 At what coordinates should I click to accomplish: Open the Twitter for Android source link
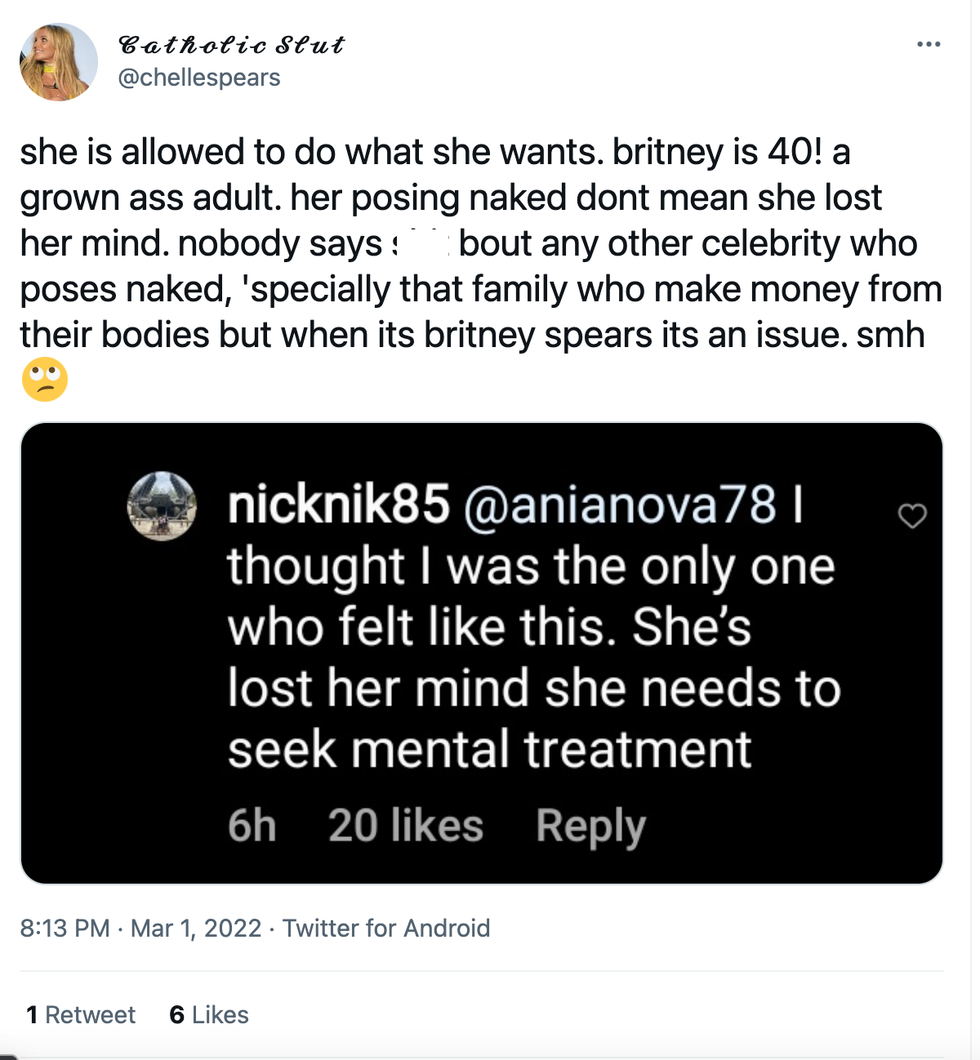click(386, 928)
